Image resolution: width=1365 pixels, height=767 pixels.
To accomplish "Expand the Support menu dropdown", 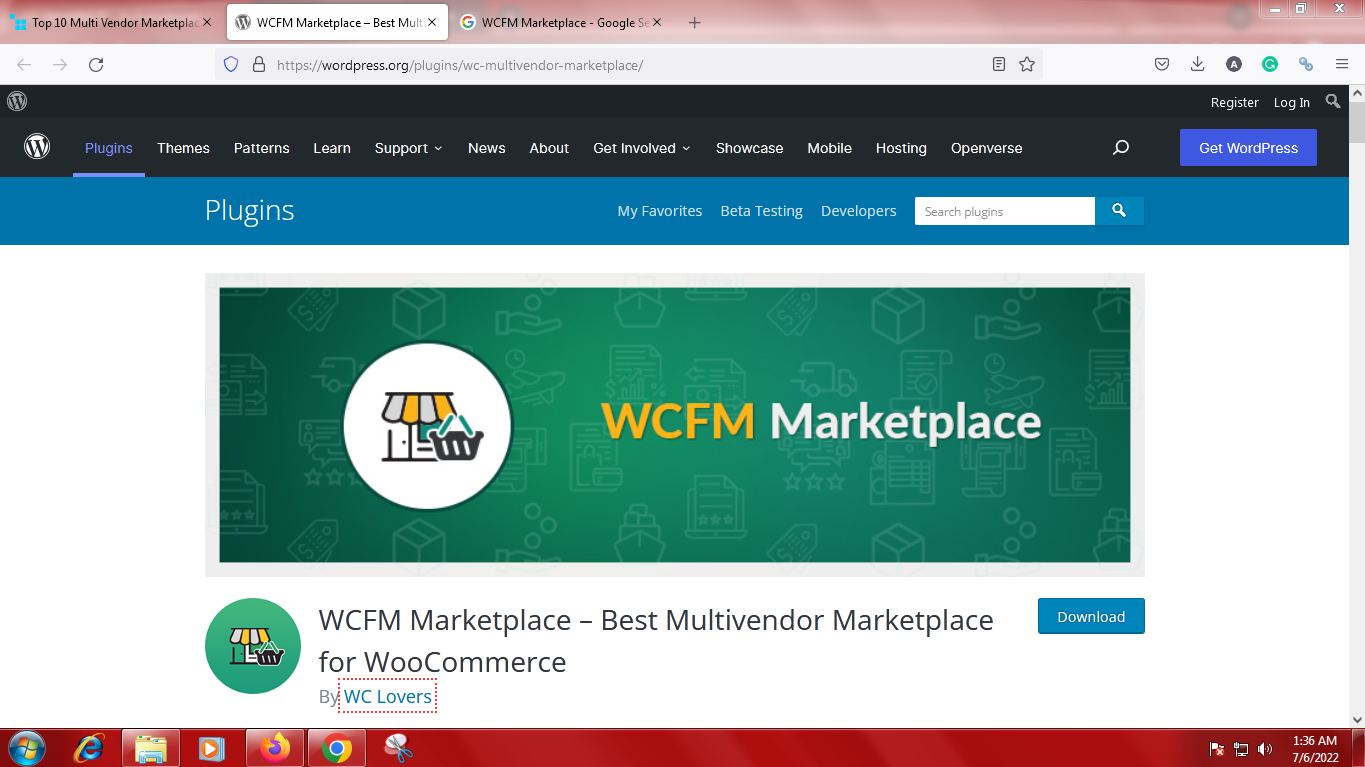I will pyautogui.click(x=408, y=148).
